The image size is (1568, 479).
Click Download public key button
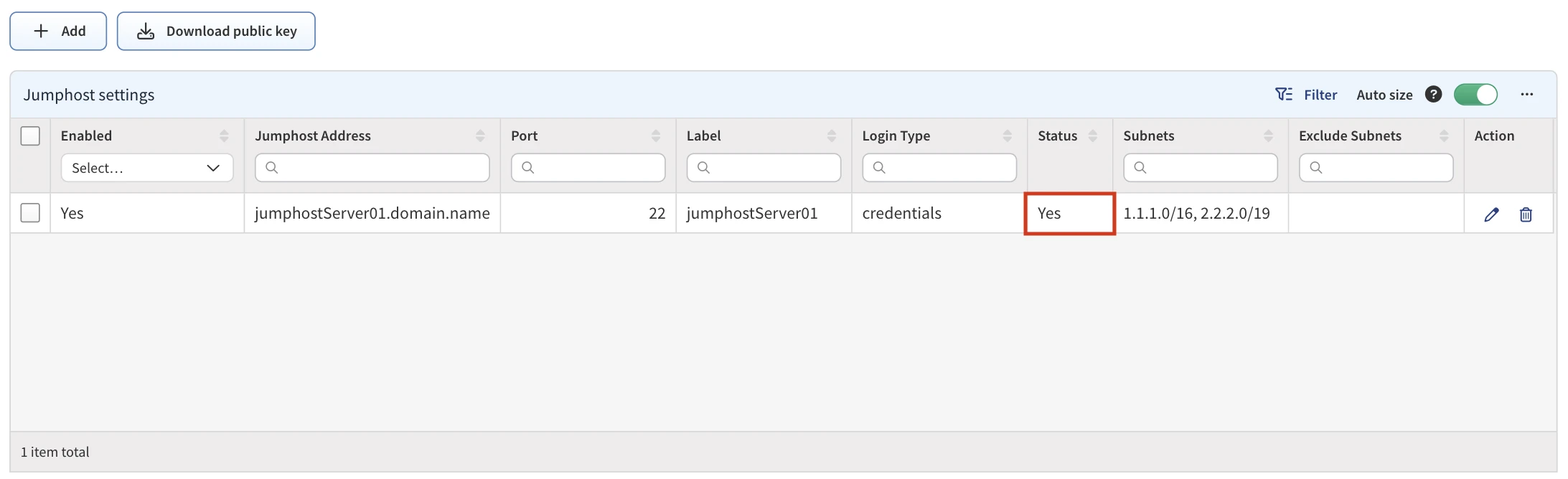[216, 32]
